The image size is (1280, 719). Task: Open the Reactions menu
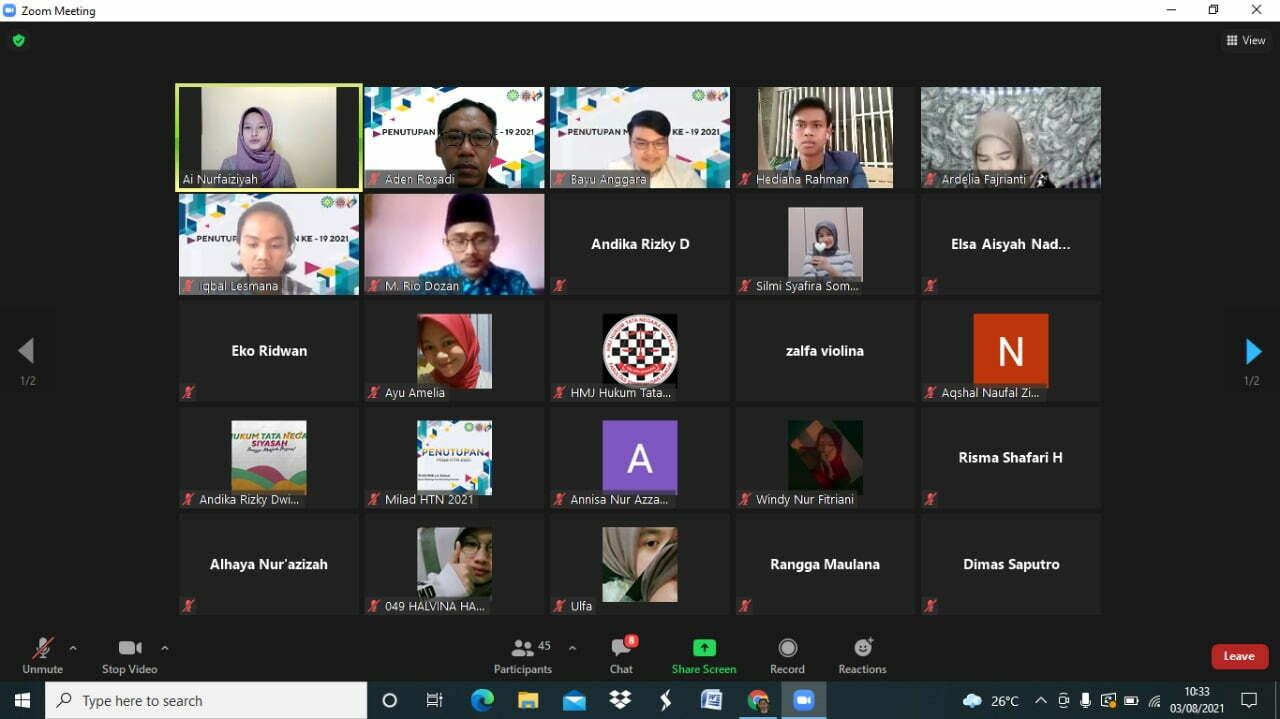862,648
